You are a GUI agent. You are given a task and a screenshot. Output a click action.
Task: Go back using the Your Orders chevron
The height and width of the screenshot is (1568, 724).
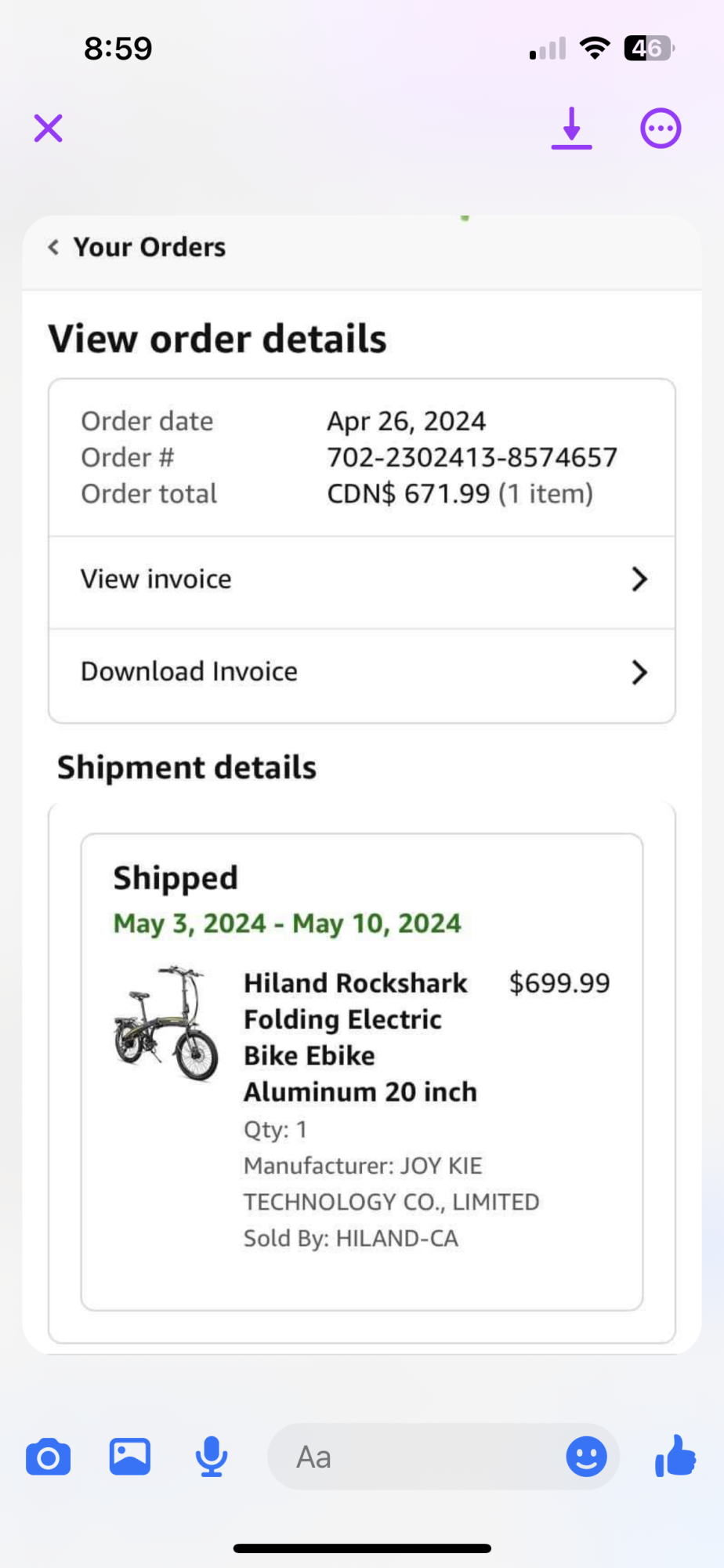coord(53,248)
